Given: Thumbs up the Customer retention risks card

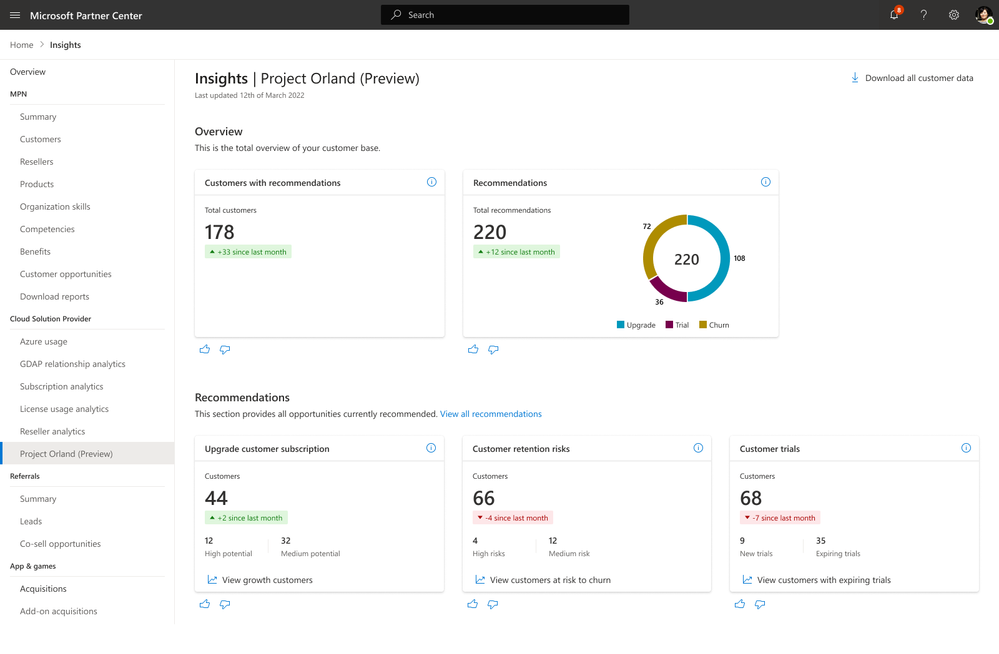Looking at the screenshot, I should pos(472,604).
